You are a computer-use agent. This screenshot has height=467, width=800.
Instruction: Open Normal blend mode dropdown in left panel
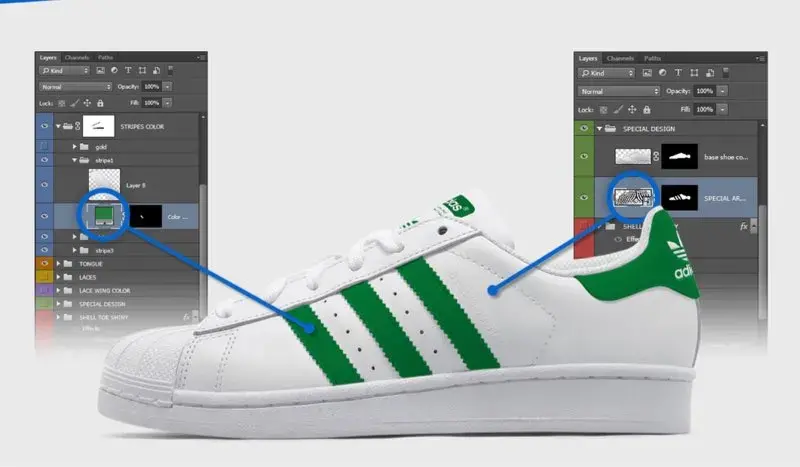(76, 87)
